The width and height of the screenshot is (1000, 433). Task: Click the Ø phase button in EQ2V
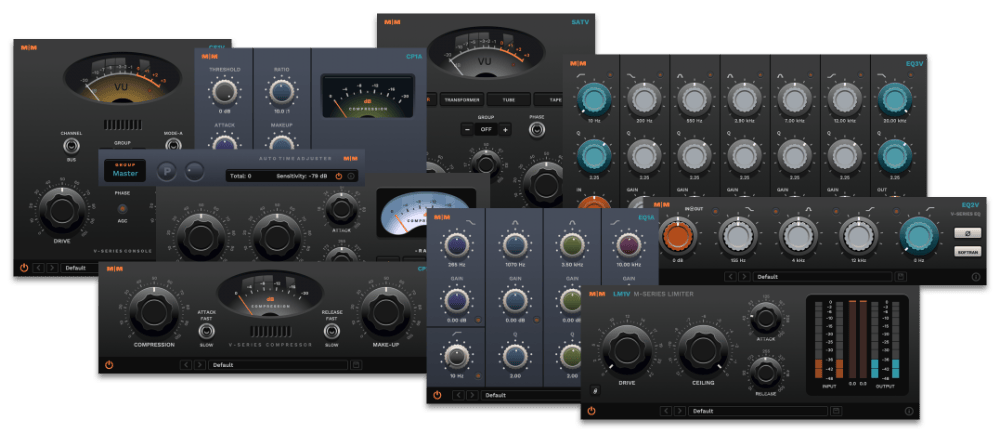click(x=967, y=233)
